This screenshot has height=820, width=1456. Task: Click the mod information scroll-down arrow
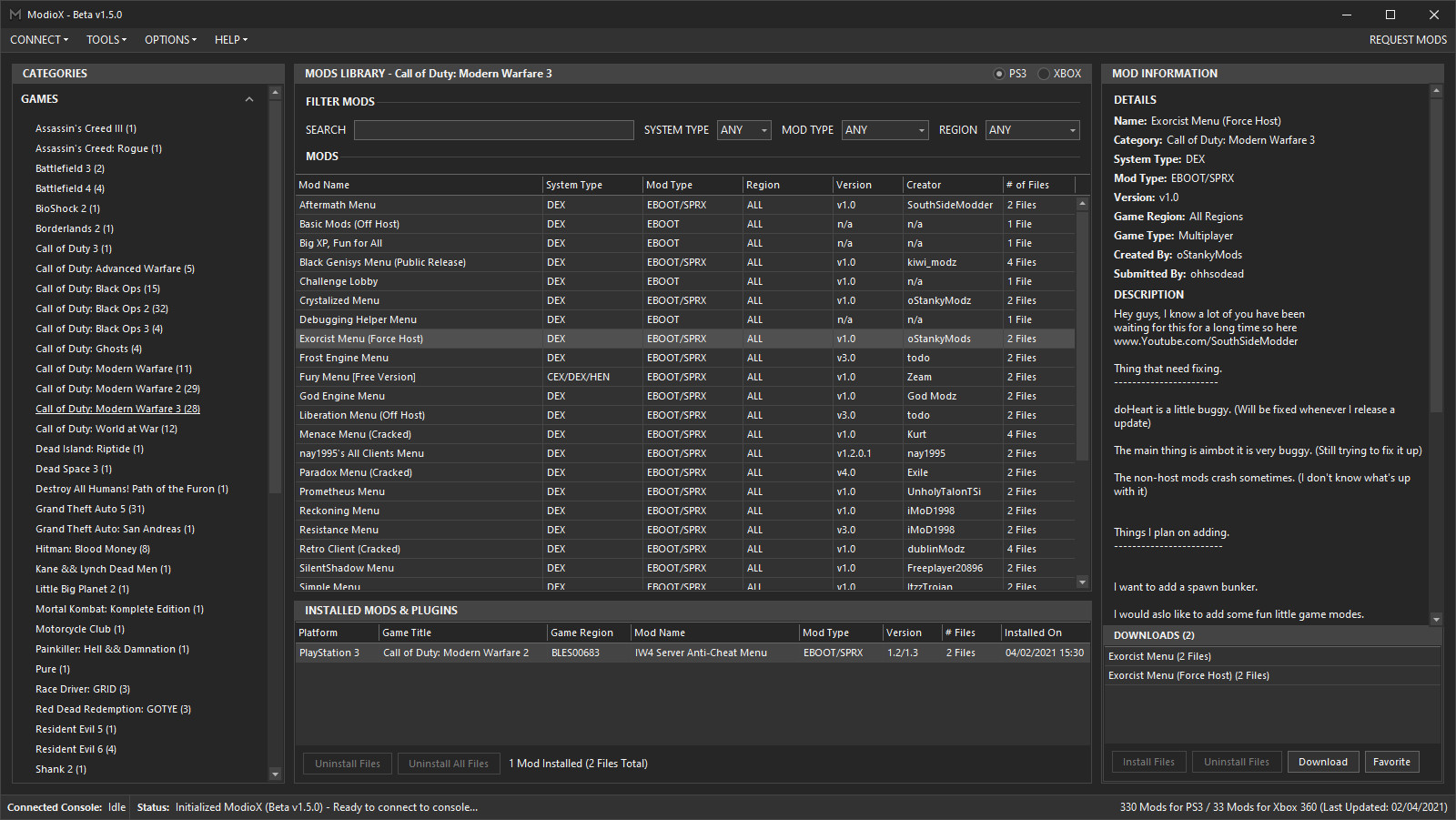coord(1436,619)
